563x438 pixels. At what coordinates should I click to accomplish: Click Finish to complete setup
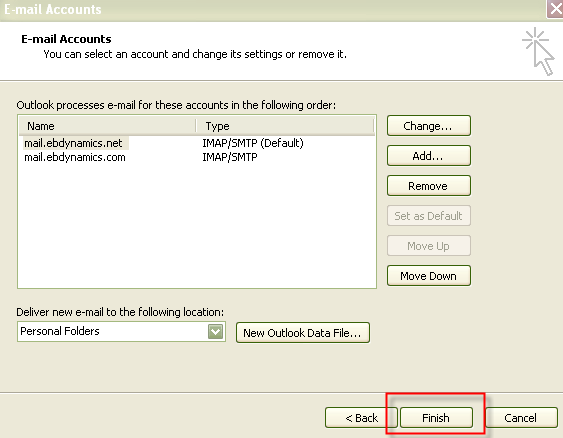click(x=436, y=418)
